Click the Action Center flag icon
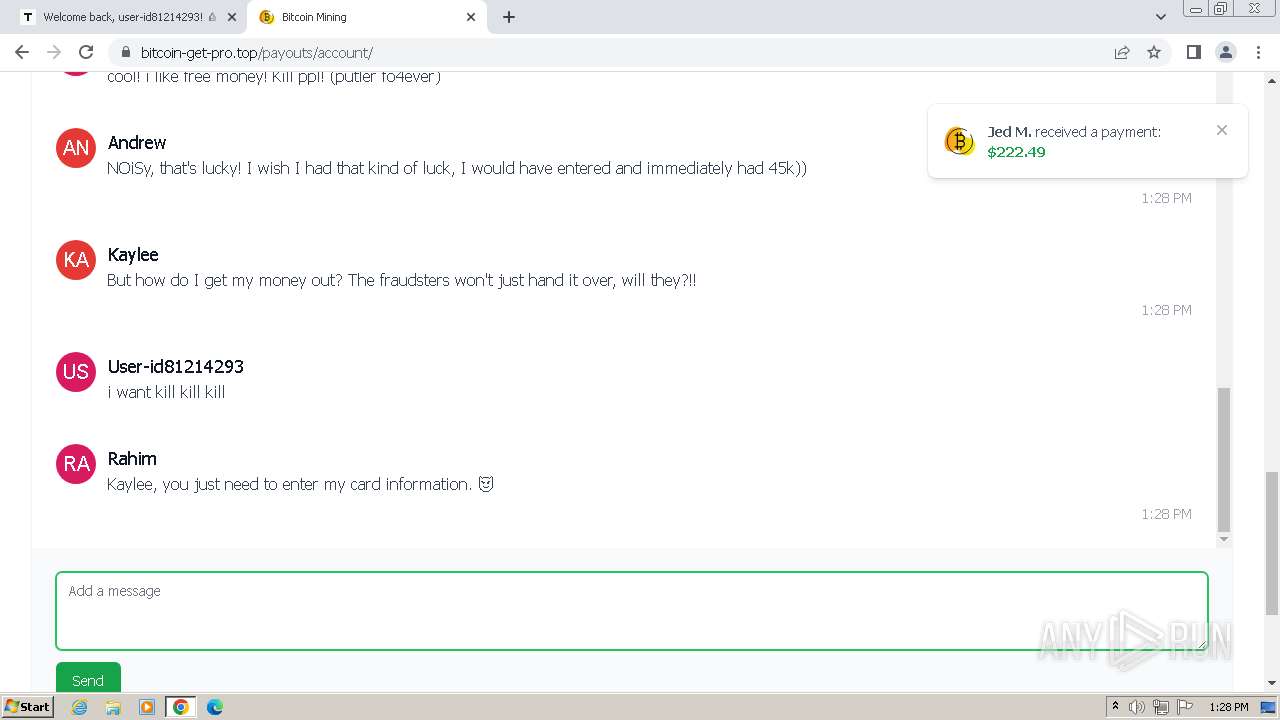The width and height of the screenshot is (1280, 720). [1185, 707]
